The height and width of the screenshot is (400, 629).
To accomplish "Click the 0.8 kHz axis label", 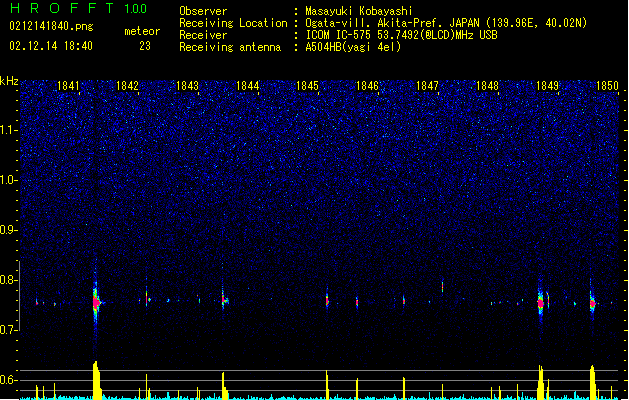I will point(9,280).
